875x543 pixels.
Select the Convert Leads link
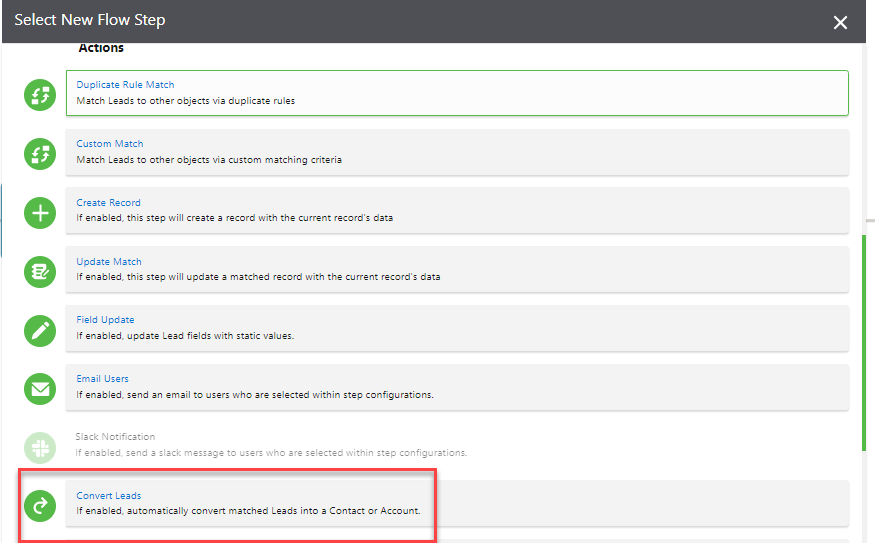(109, 496)
